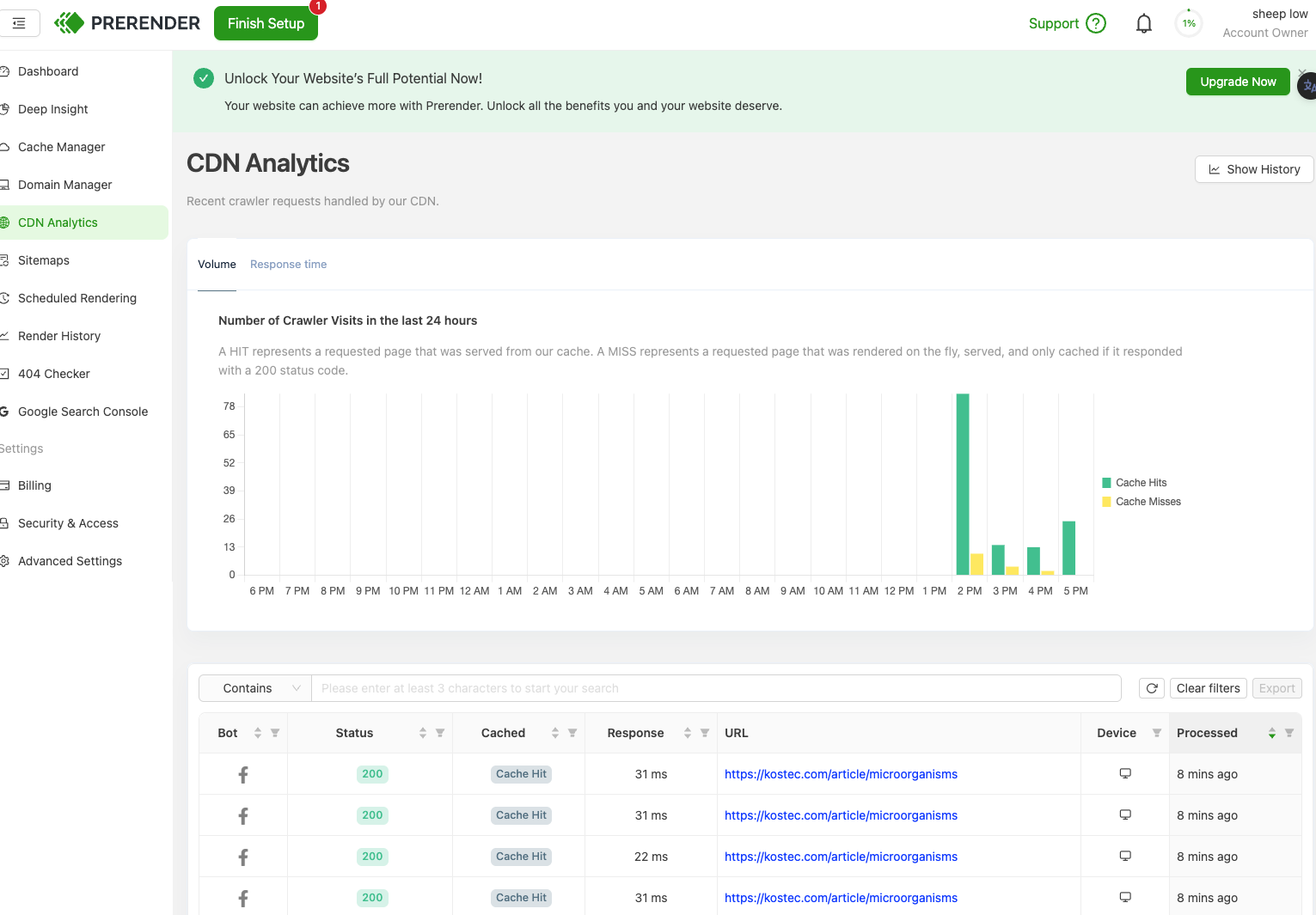Toggle sorting on the Status column

[423, 733]
